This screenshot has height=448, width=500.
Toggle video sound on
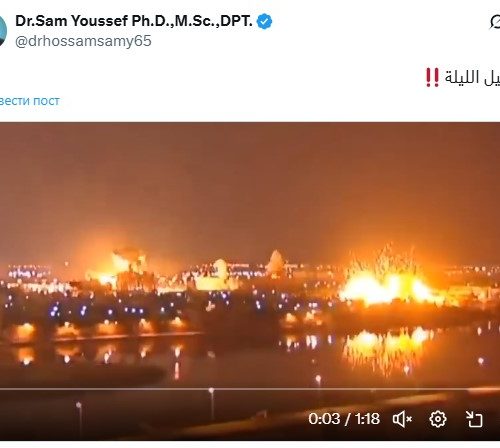tap(402, 419)
